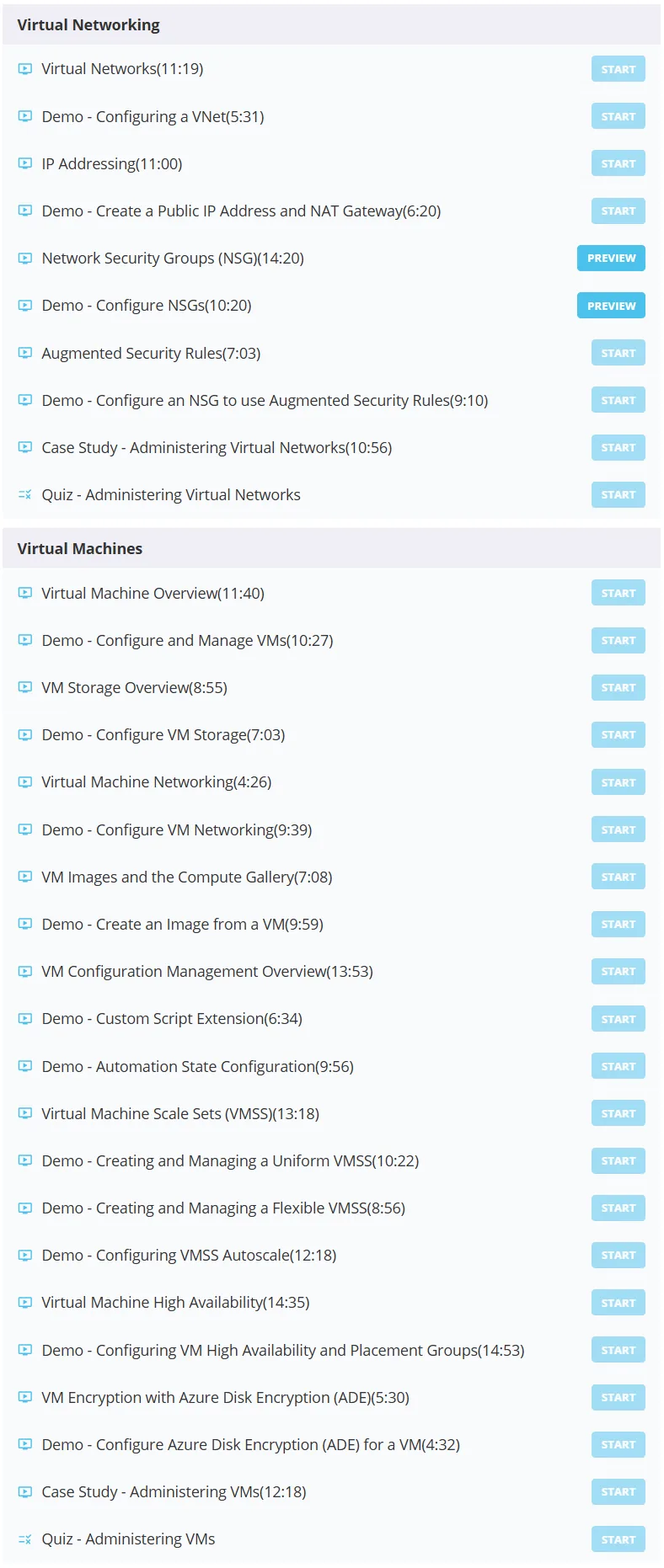Open VM Images and the Compute Gallery lesson
The height and width of the screenshot is (1568, 664).
point(187,877)
